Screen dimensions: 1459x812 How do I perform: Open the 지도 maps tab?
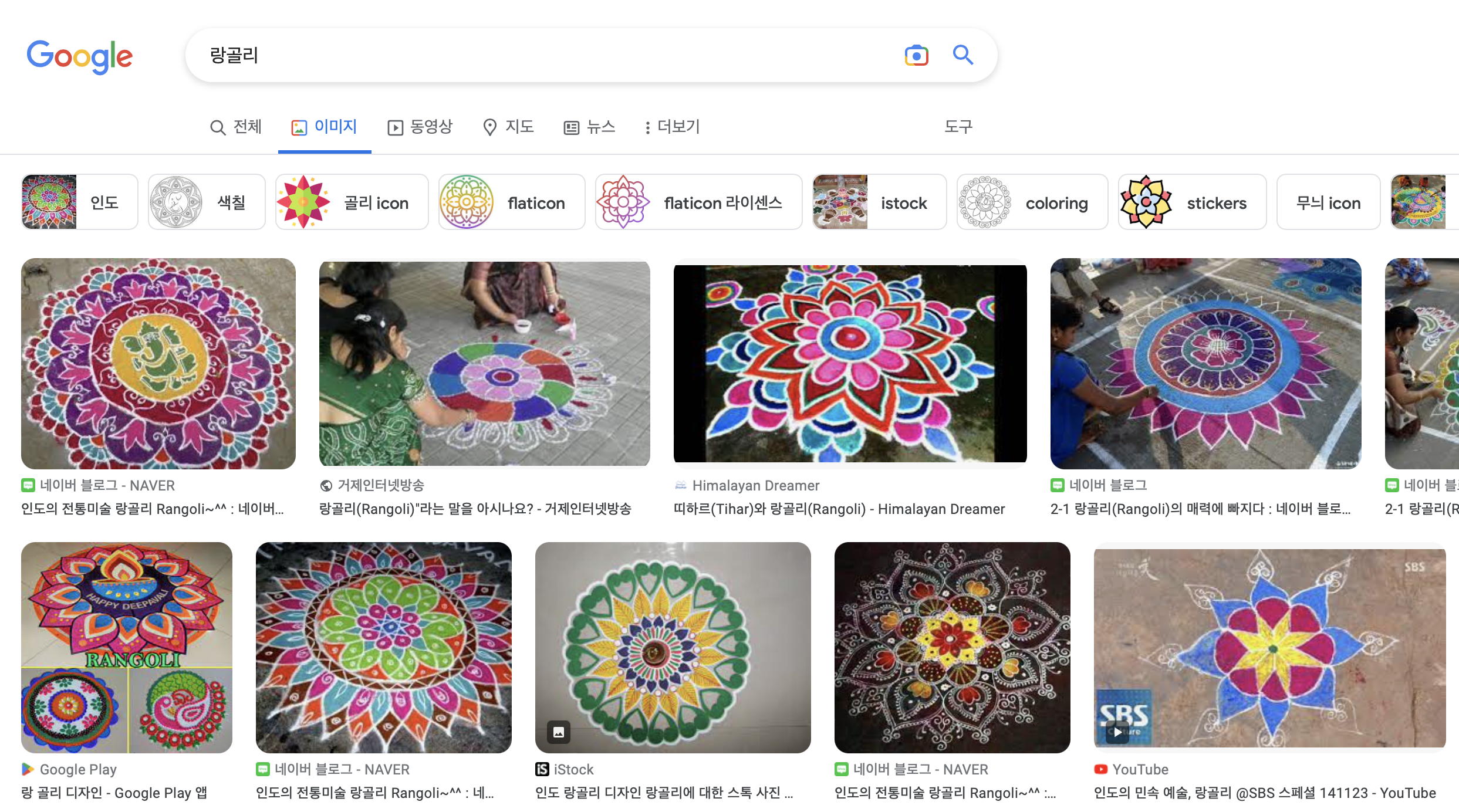click(x=508, y=127)
